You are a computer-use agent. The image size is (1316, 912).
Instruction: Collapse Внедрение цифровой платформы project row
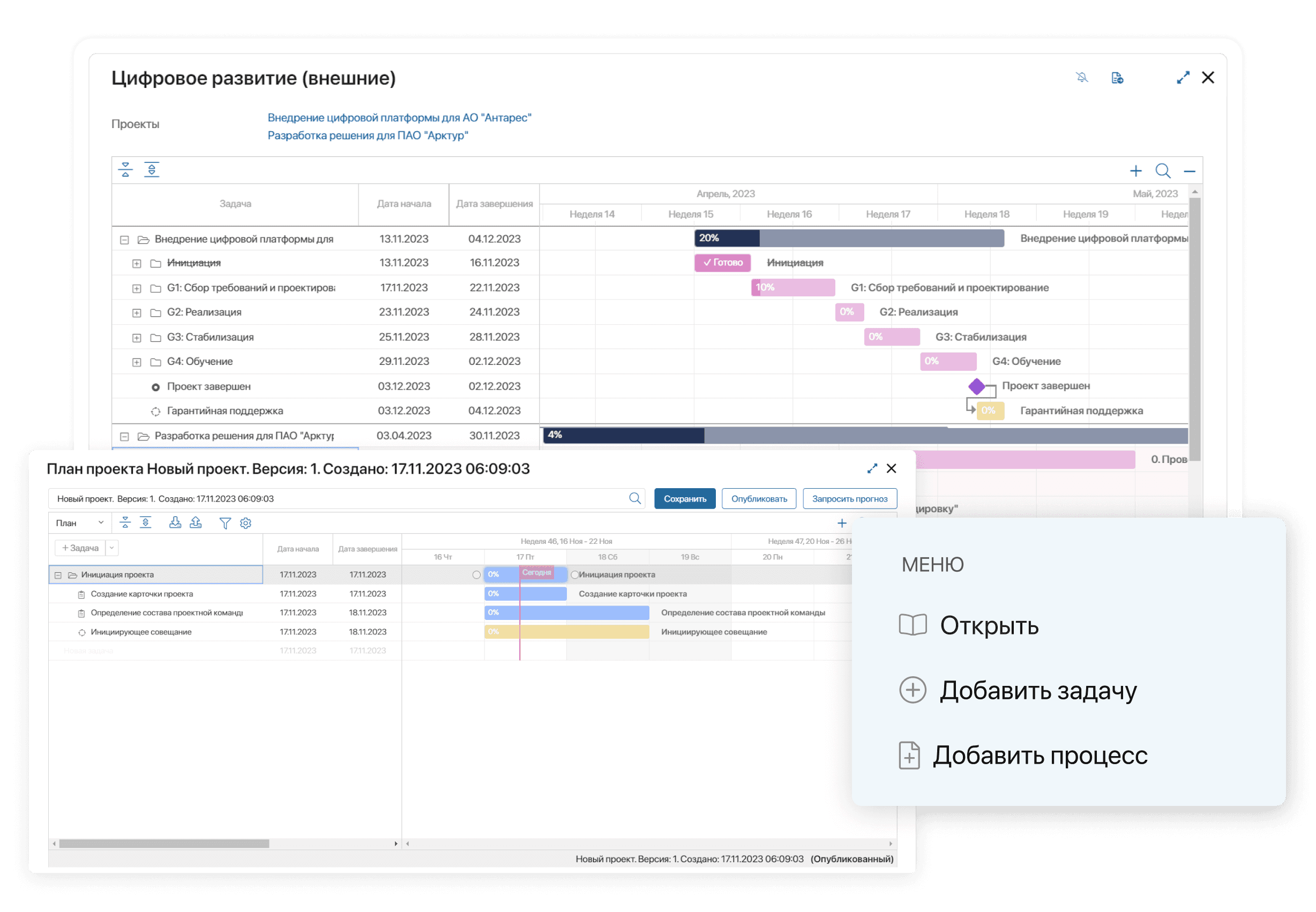pyautogui.click(x=124, y=240)
